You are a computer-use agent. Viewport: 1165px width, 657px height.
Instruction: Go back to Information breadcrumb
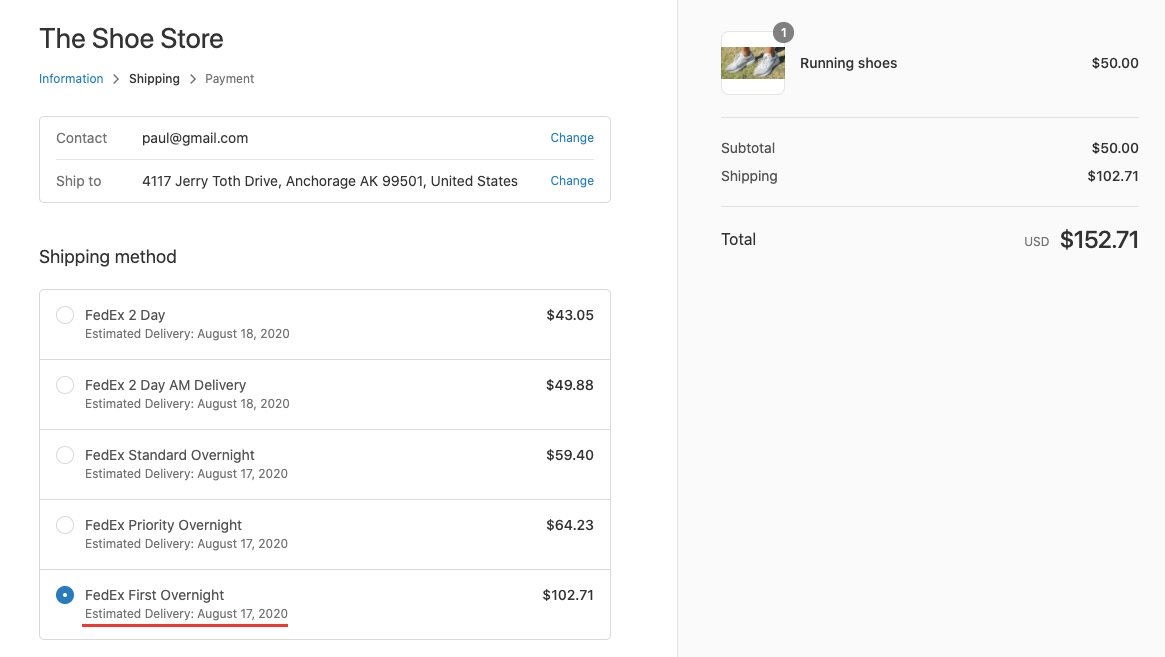pyautogui.click(x=71, y=79)
